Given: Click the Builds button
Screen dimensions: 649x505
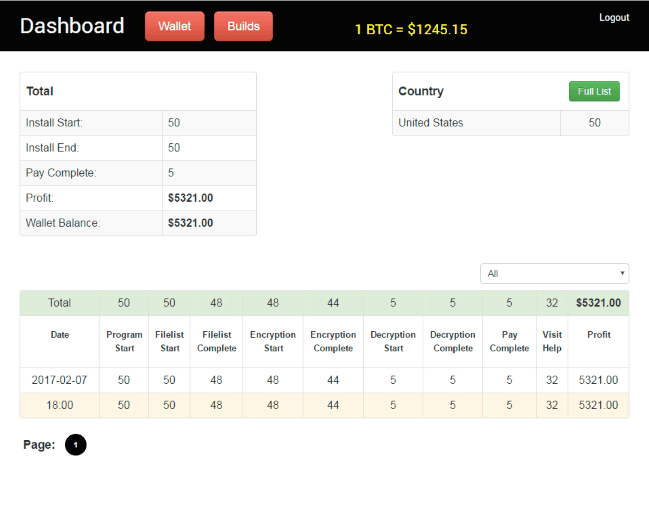Looking at the screenshot, I should pyautogui.click(x=243, y=26).
